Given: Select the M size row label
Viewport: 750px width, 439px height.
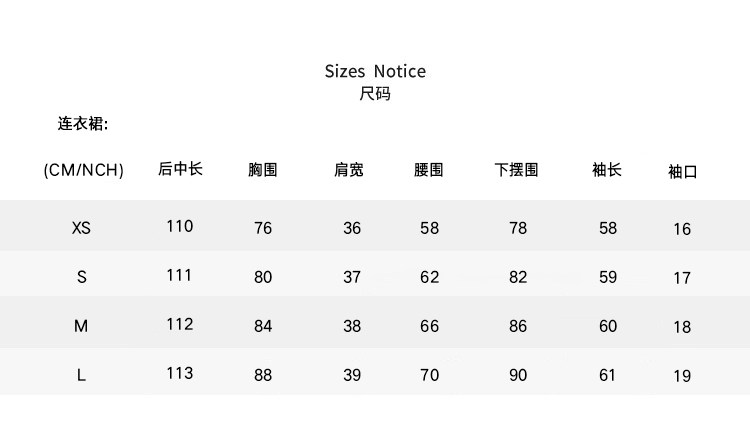Looking at the screenshot, I should click(x=82, y=326).
